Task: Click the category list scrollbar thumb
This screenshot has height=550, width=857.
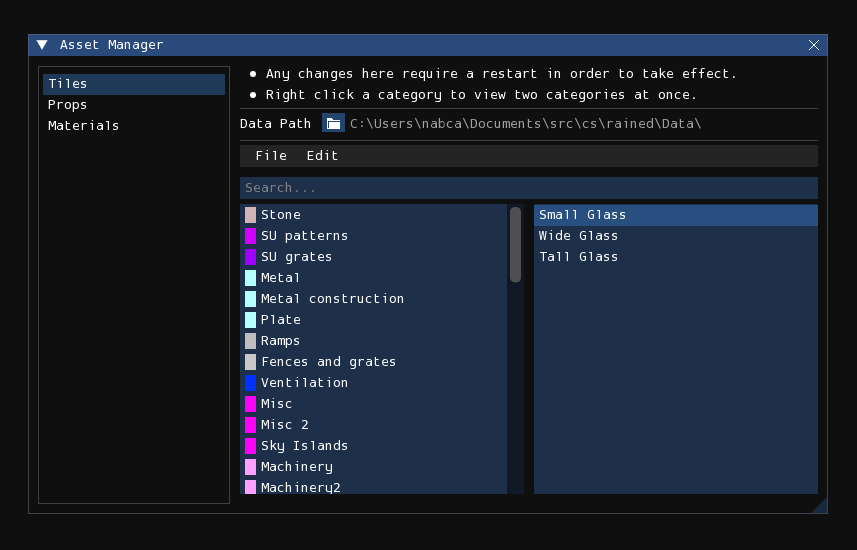Action: (515, 245)
